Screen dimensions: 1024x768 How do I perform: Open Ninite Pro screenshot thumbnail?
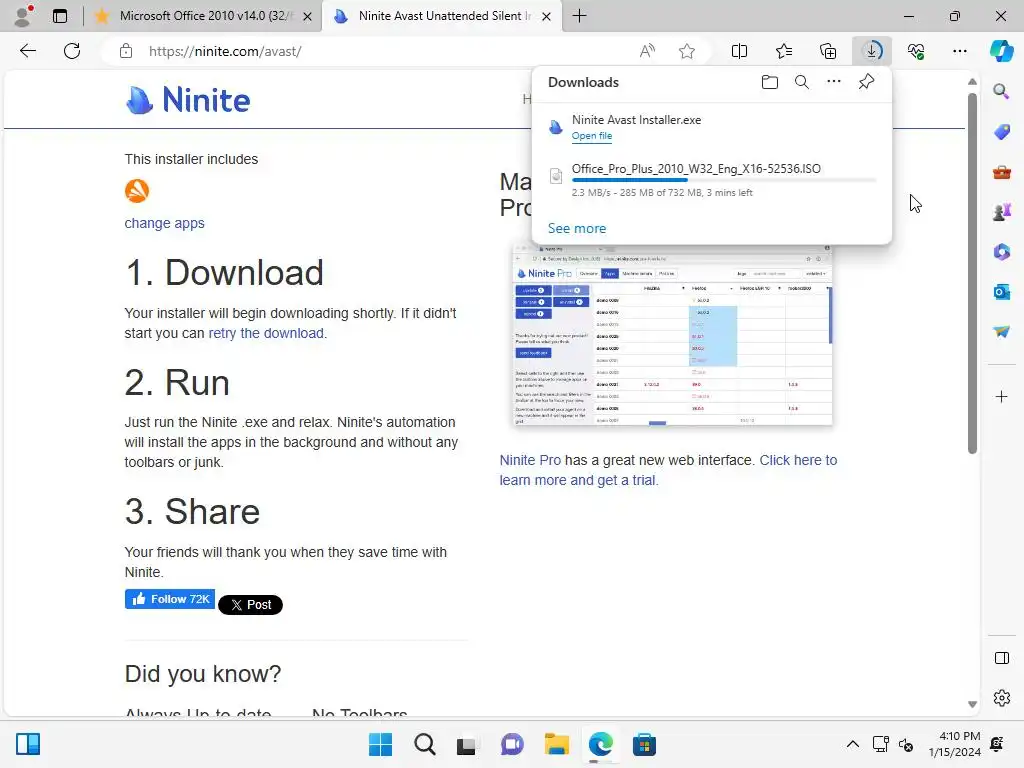click(x=673, y=336)
